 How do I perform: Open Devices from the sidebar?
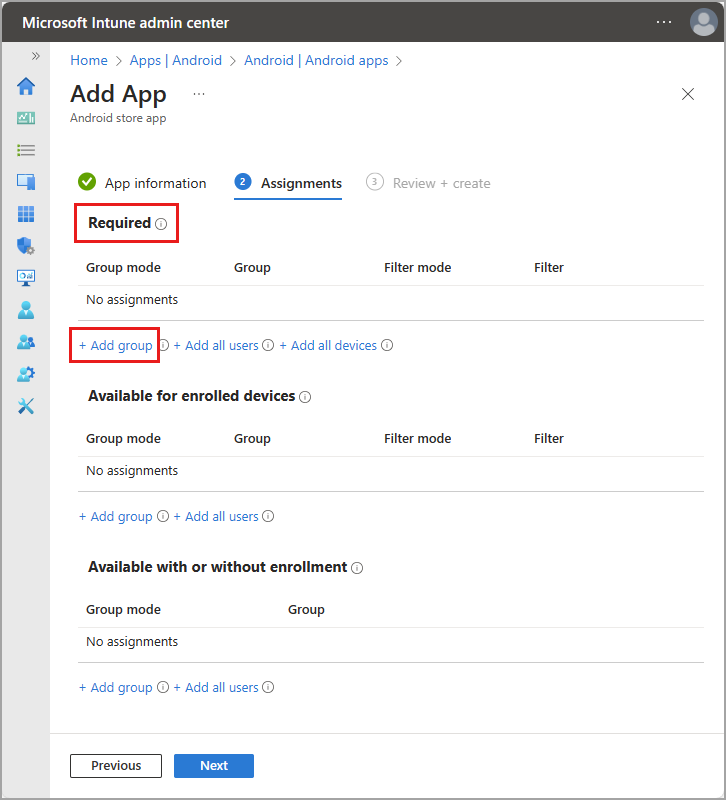[x=26, y=182]
